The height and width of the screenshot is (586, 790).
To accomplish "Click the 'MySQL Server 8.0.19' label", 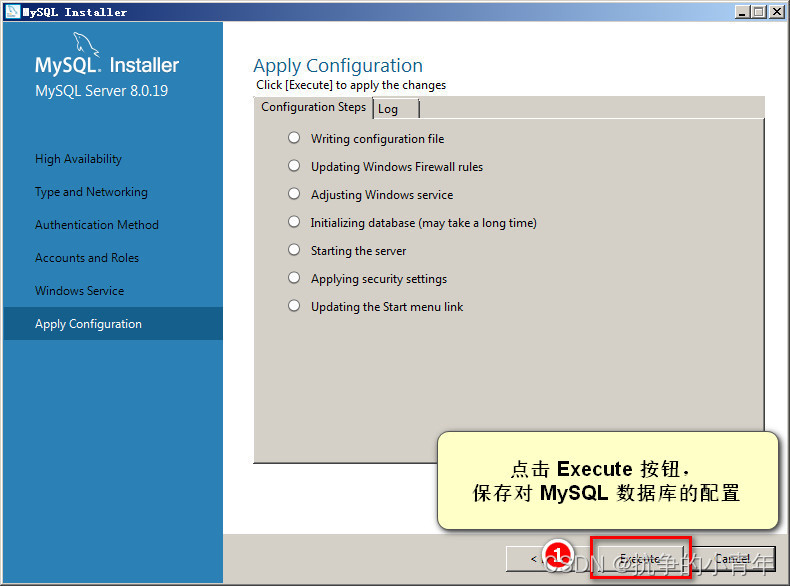I will (101, 91).
